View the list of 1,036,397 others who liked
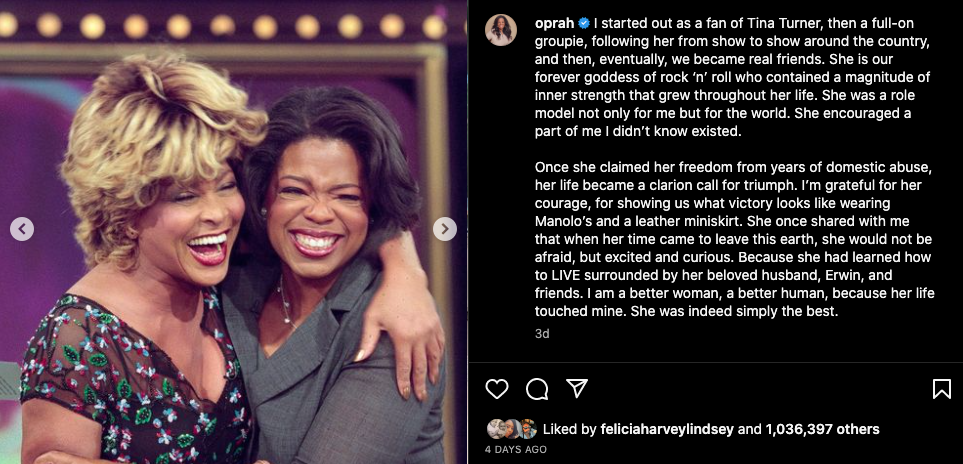The width and height of the screenshot is (963, 464). (822, 429)
